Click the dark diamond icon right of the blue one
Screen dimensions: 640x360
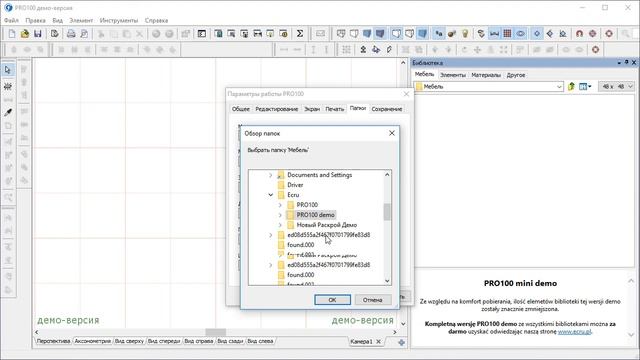[x=550, y=33]
